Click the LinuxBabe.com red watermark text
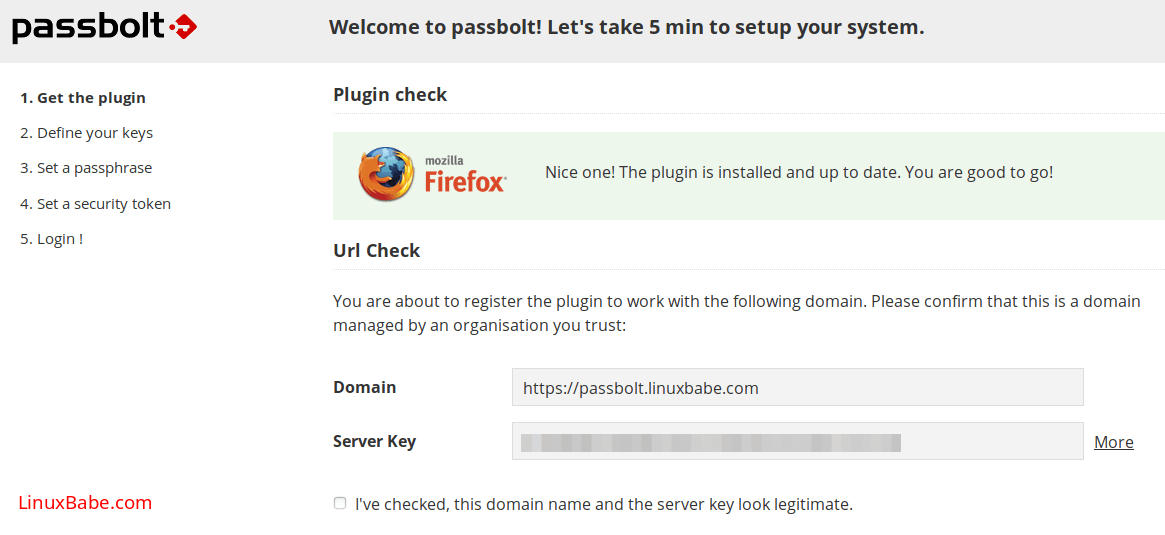Image resolution: width=1165 pixels, height=535 pixels. [x=85, y=503]
